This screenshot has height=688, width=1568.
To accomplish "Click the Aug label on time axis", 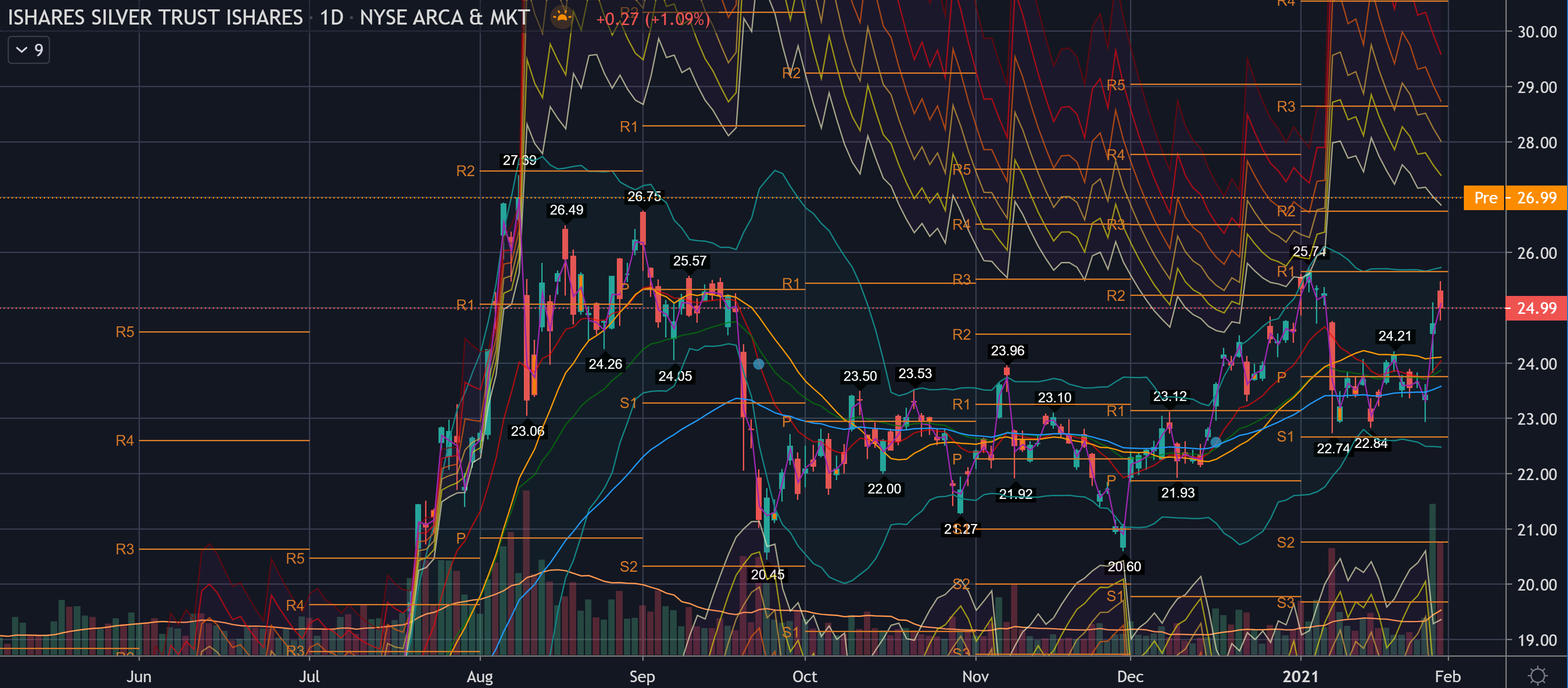I will [x=480, y=676].
